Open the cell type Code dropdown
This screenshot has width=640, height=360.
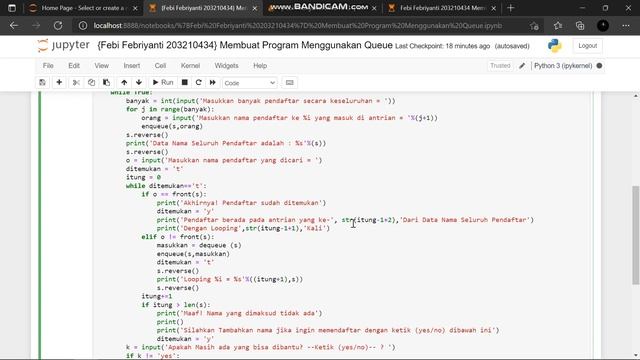249,83
